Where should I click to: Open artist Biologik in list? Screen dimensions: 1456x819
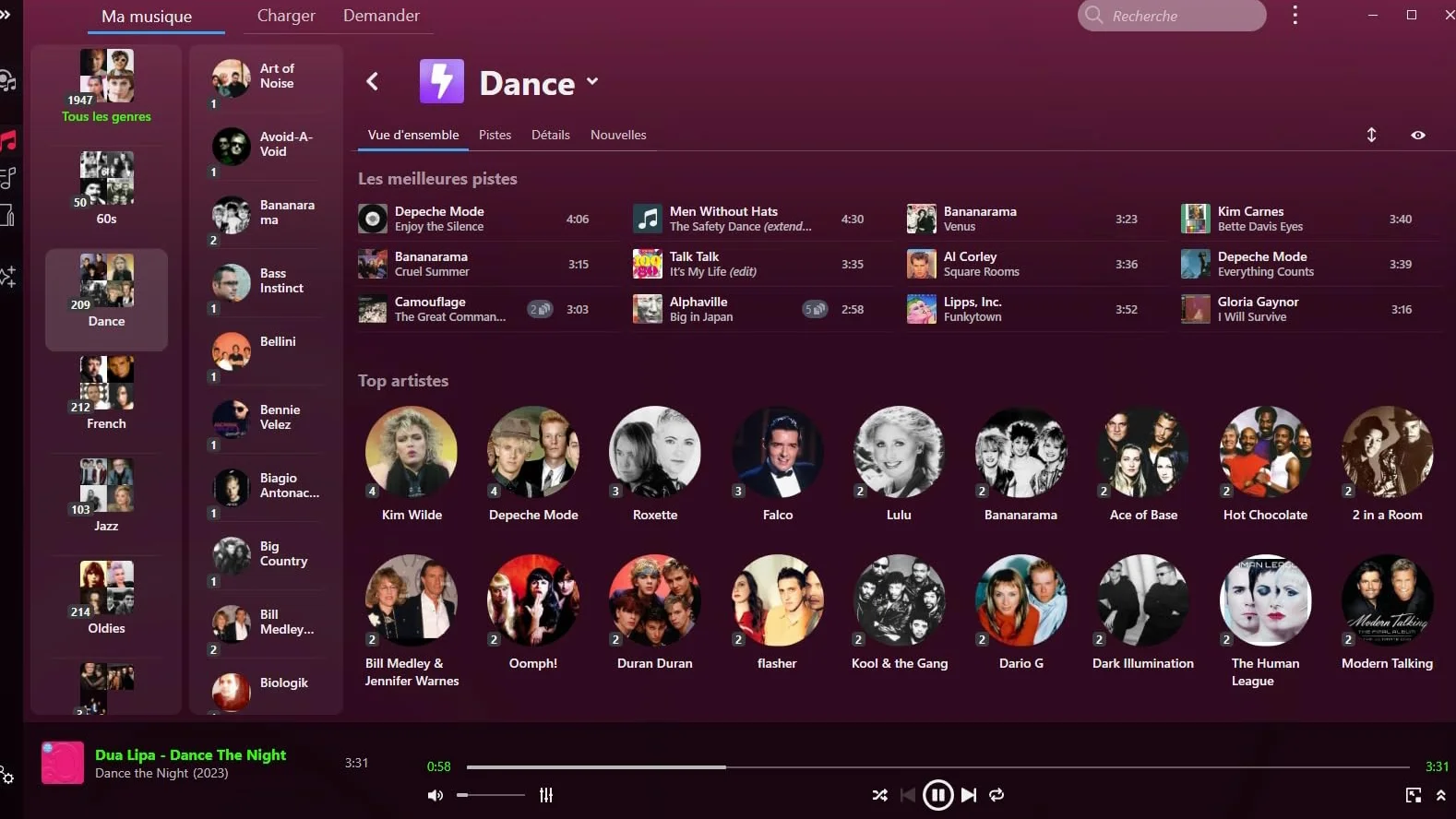pyautogui.click(x=267, y=690)
